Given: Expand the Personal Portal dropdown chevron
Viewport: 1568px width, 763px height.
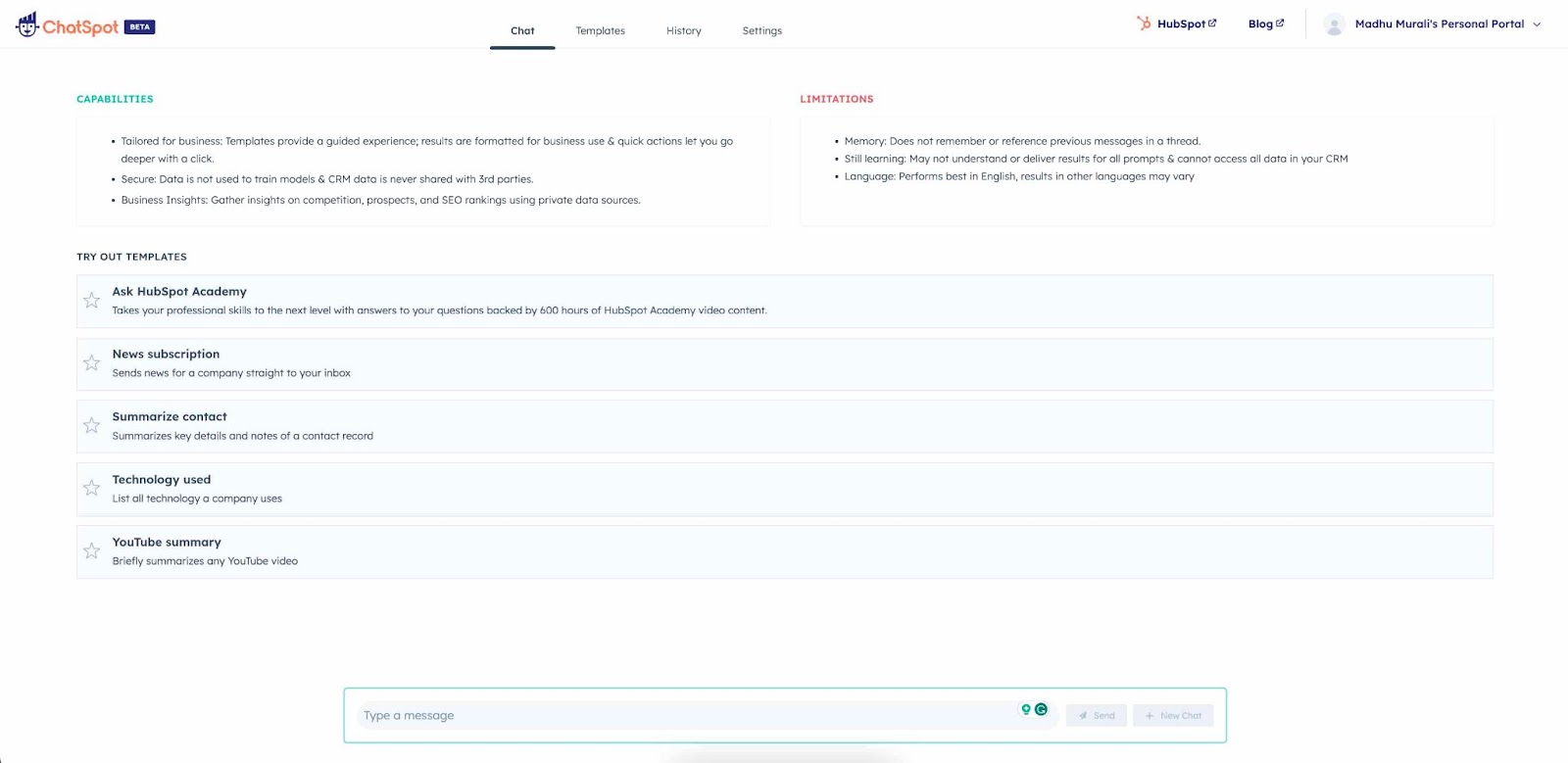Looking at the screenshot, I should pos(1537,24).
